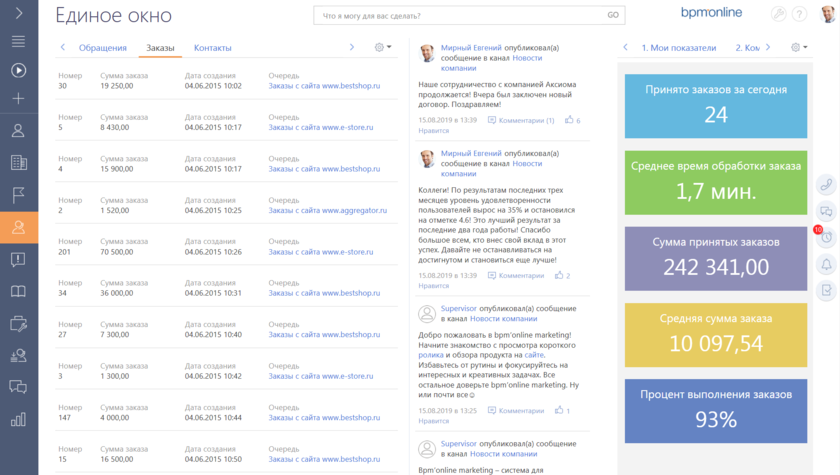The image size is (840, 475).
Task: Open gear dropdown above the orders list
Action: pyautogui.click(x=382, y=47)
